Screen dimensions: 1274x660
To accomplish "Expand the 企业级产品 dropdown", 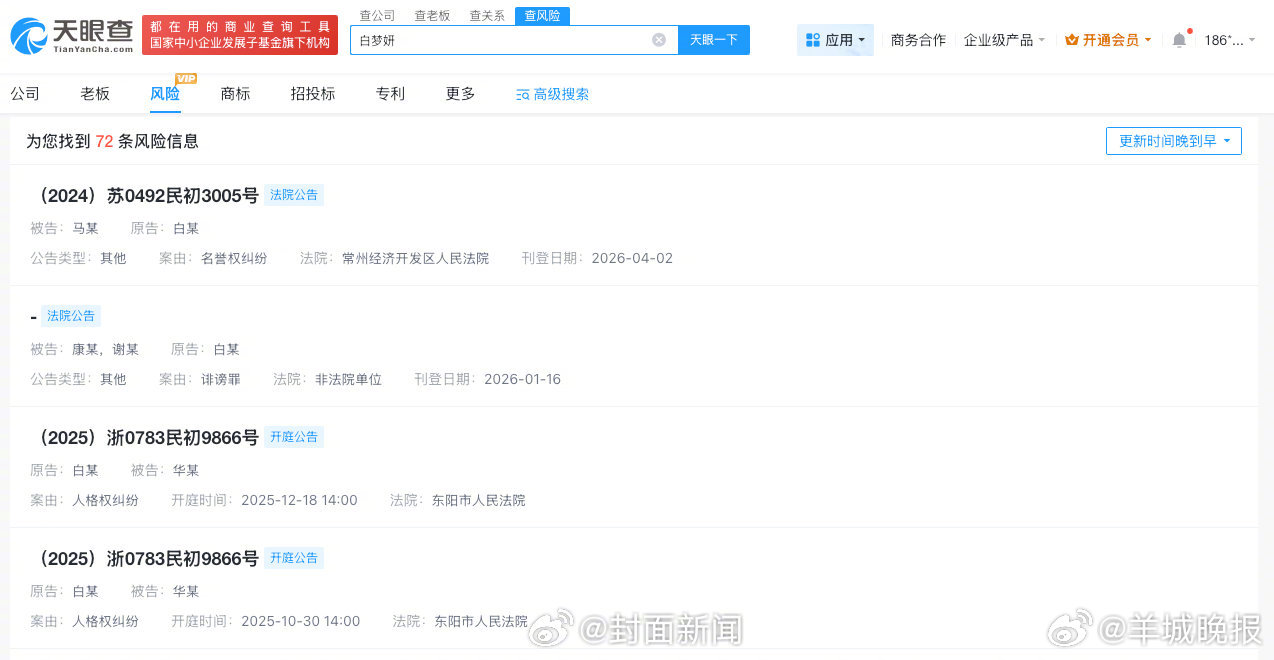I will (1004, 40).
